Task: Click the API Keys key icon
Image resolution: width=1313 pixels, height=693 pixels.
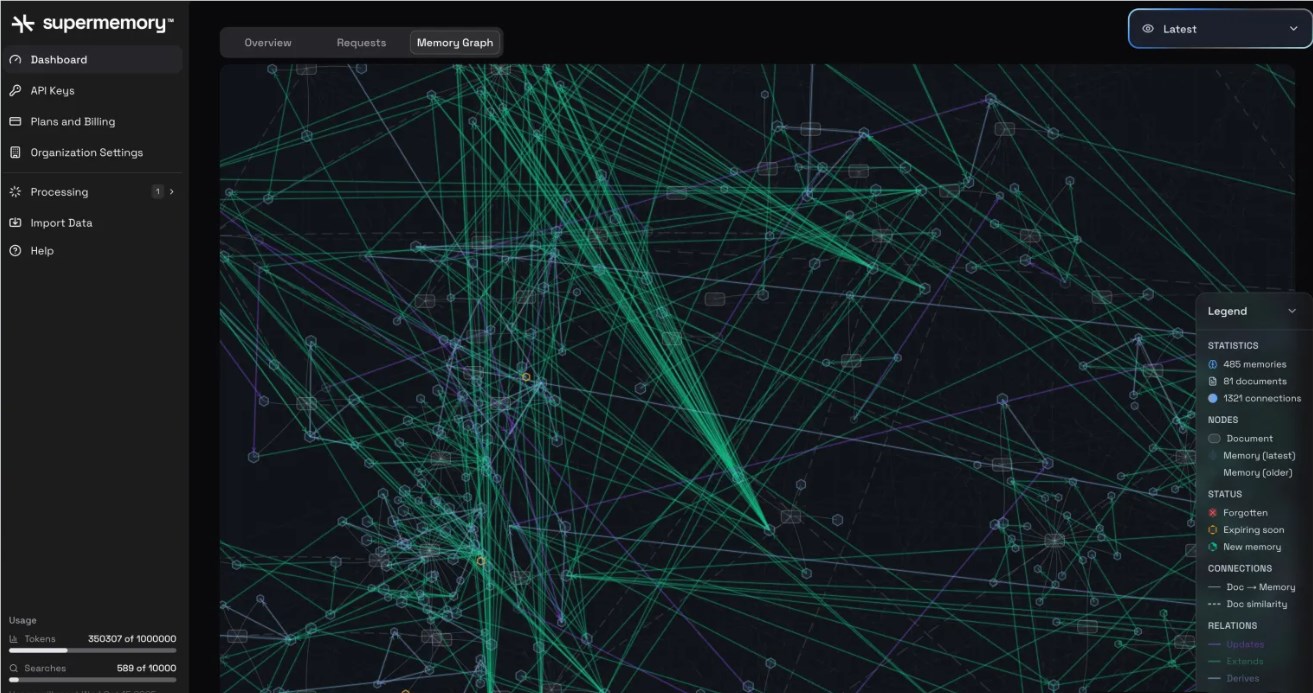Action: tap(15, 91)
